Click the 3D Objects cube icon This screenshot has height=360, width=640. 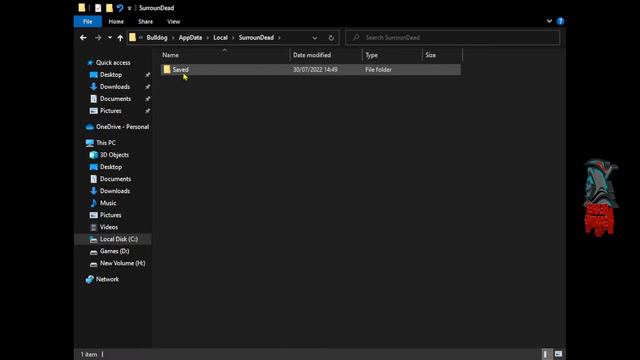click(93, 155)
